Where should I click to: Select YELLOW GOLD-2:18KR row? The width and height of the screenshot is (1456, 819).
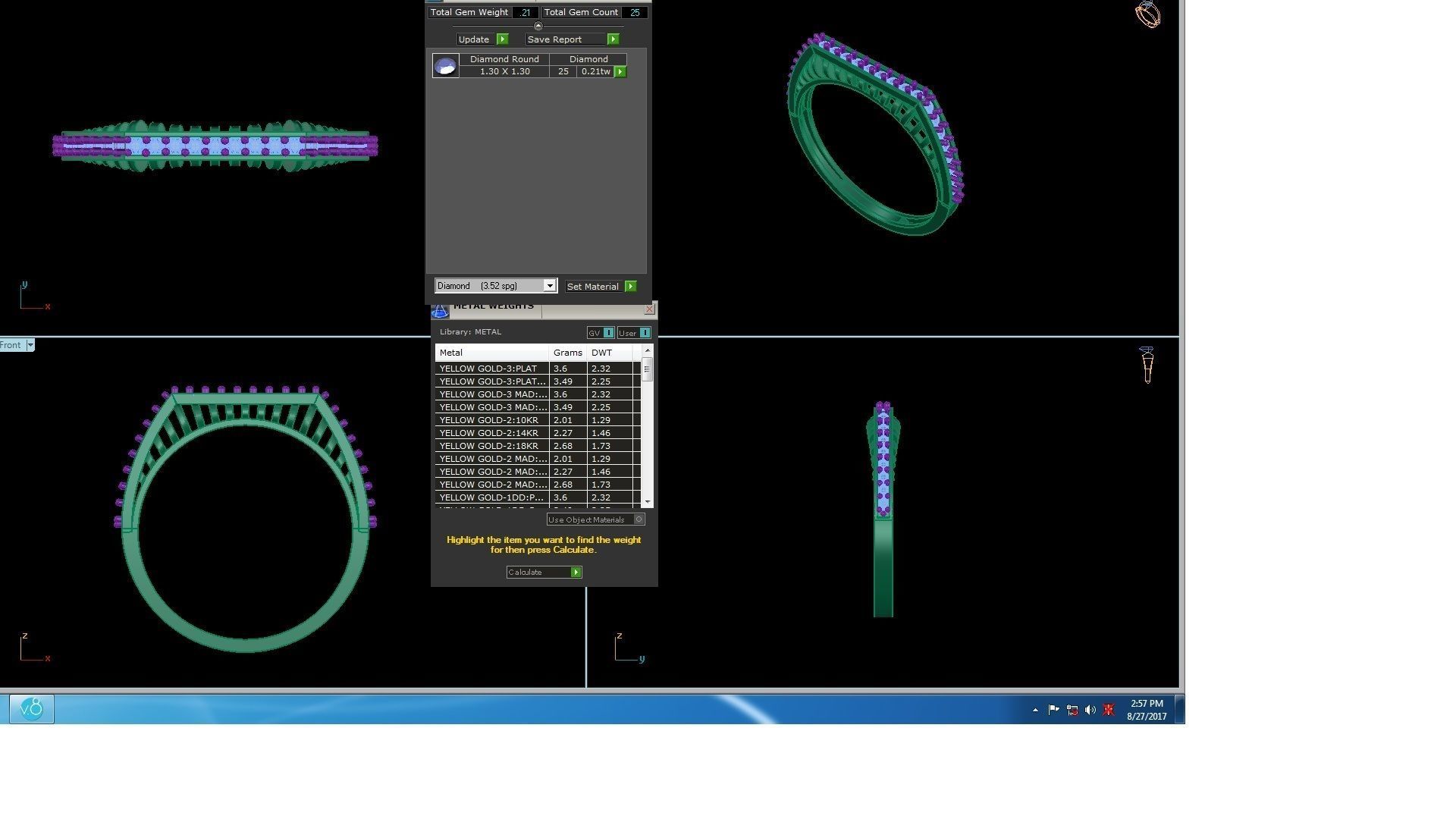point(538,446)
